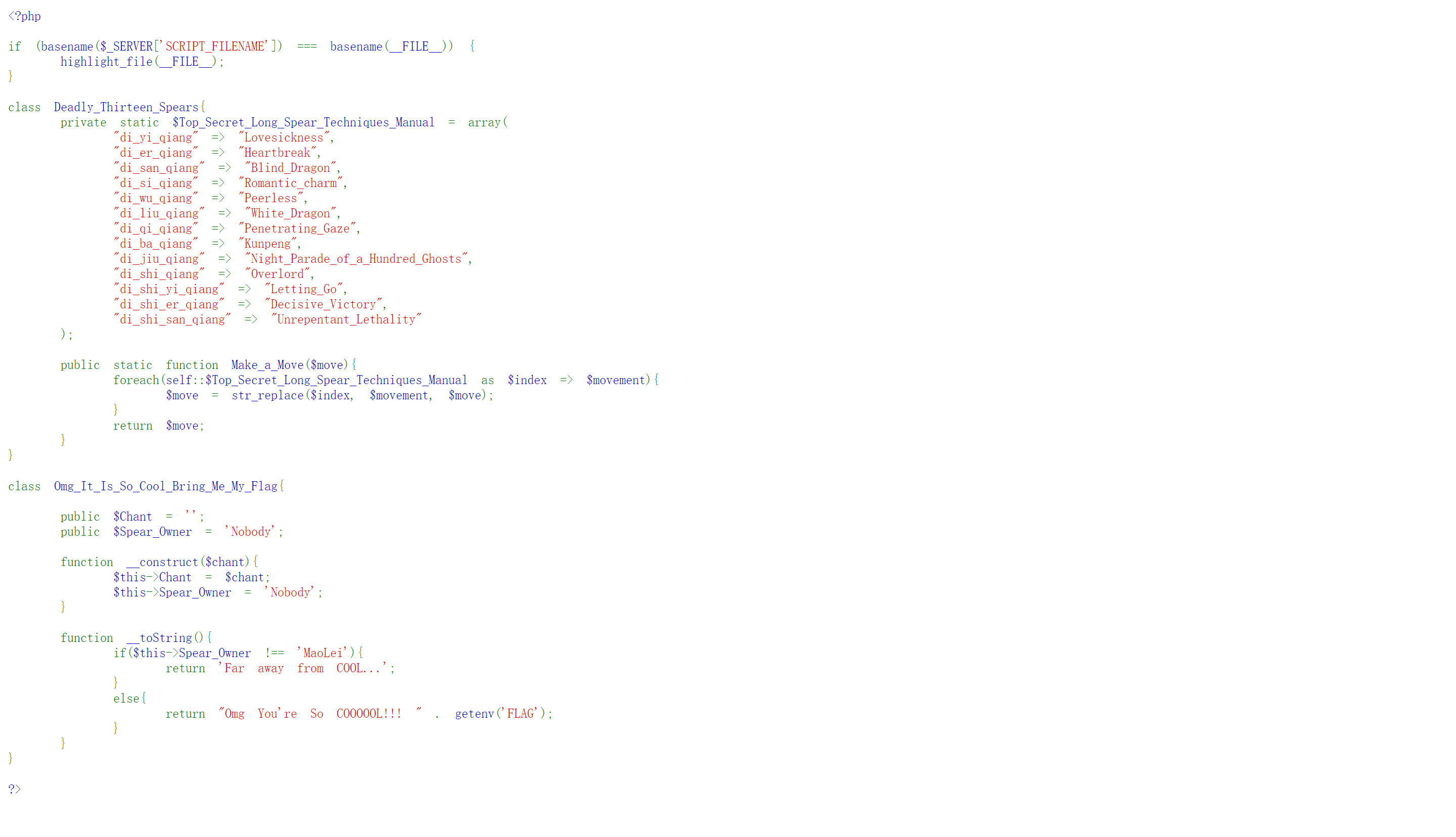Click the foreach keyword

click(x=135, y=380)
